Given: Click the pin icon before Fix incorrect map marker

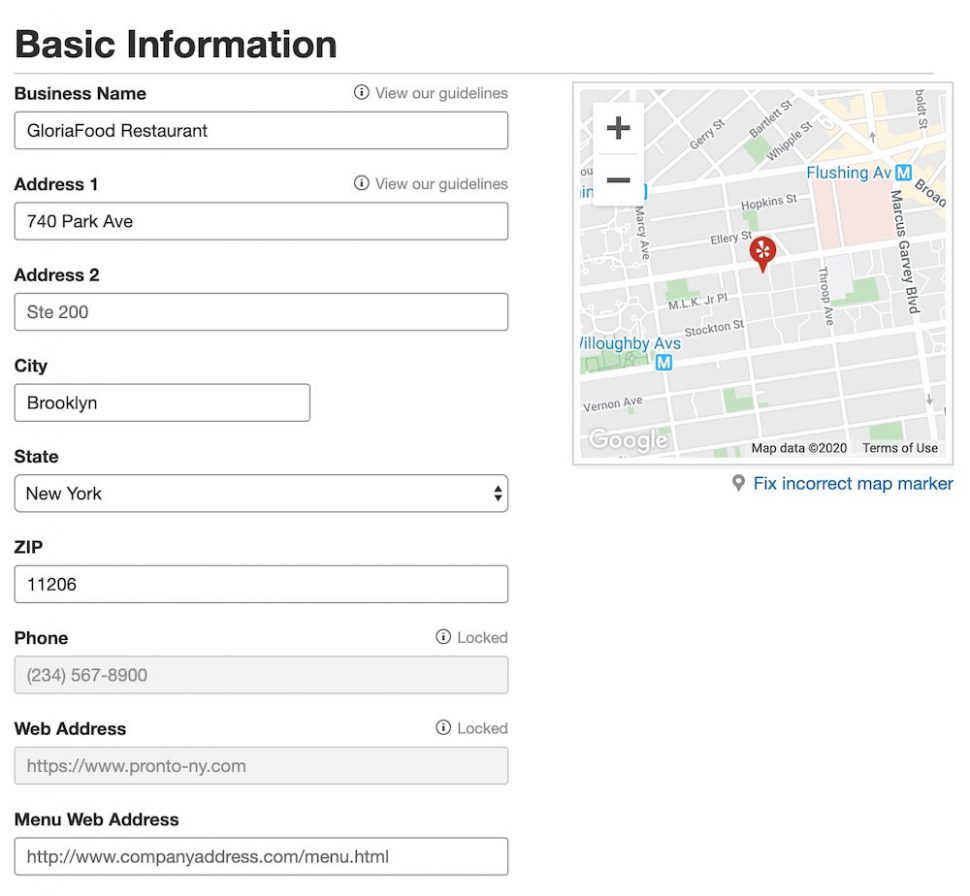Looking at the screenshot, I should (x=738, y=484).
